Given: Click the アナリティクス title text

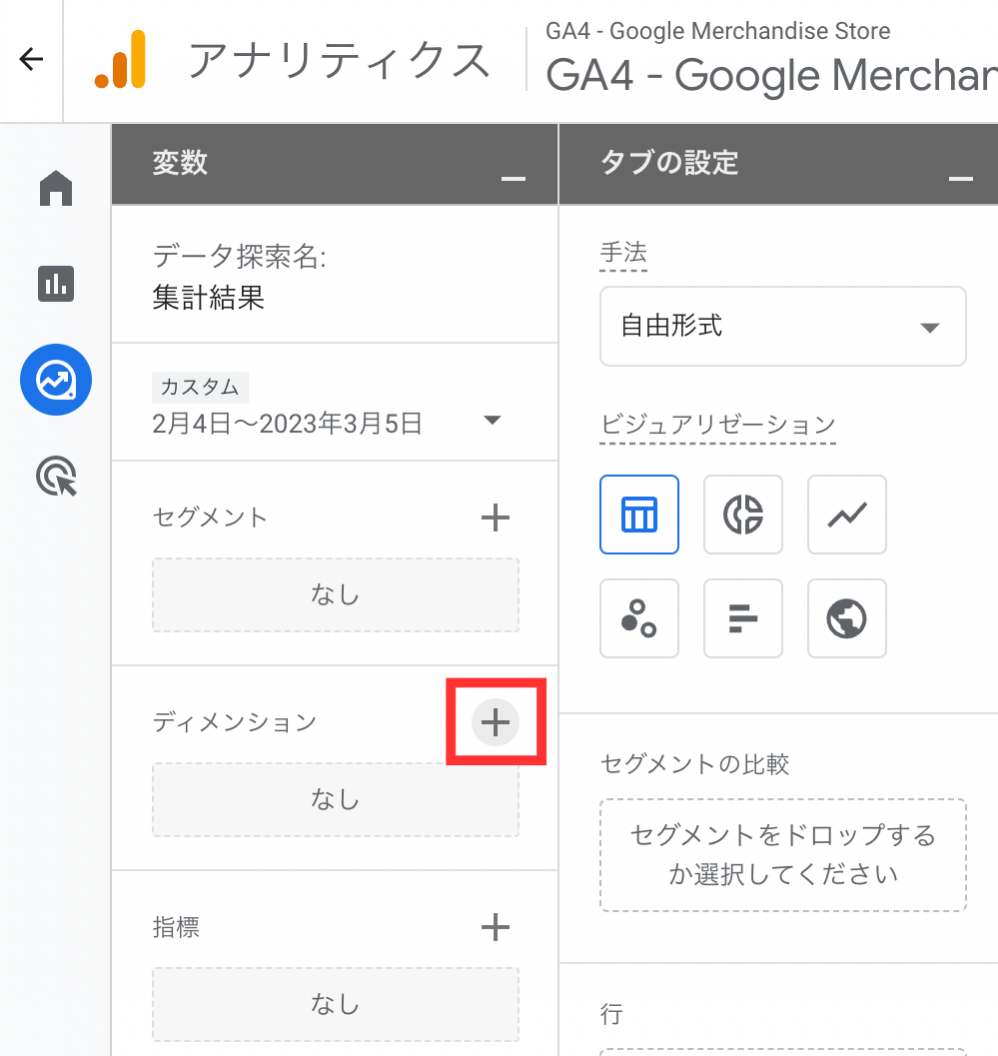Looking at the screenshot, I should pos(339,59).
